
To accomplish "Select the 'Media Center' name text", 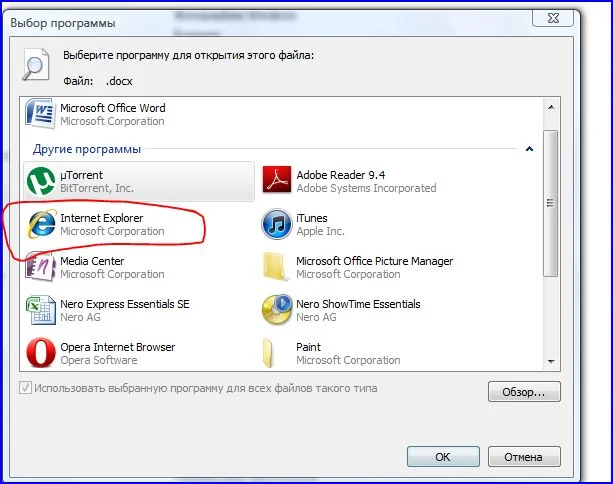I will click(x=92, y=261).
